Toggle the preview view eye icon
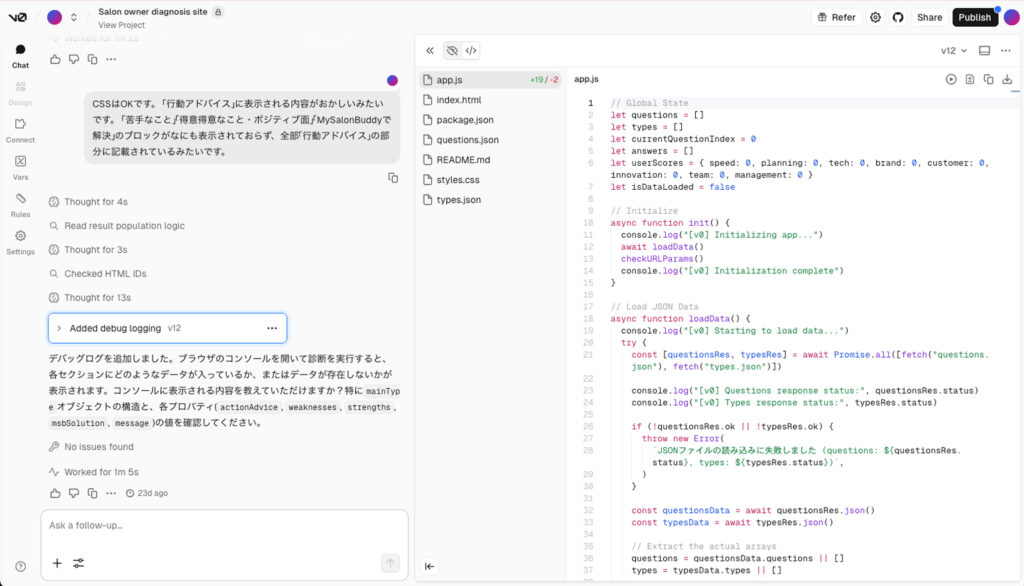 (x=452, y=51)
